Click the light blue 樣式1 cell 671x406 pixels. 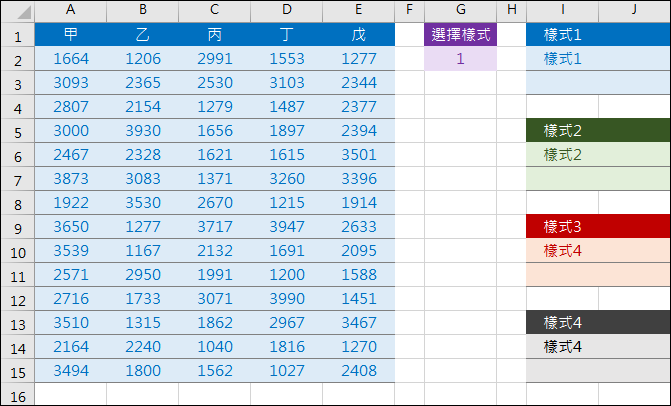point(562,59)
